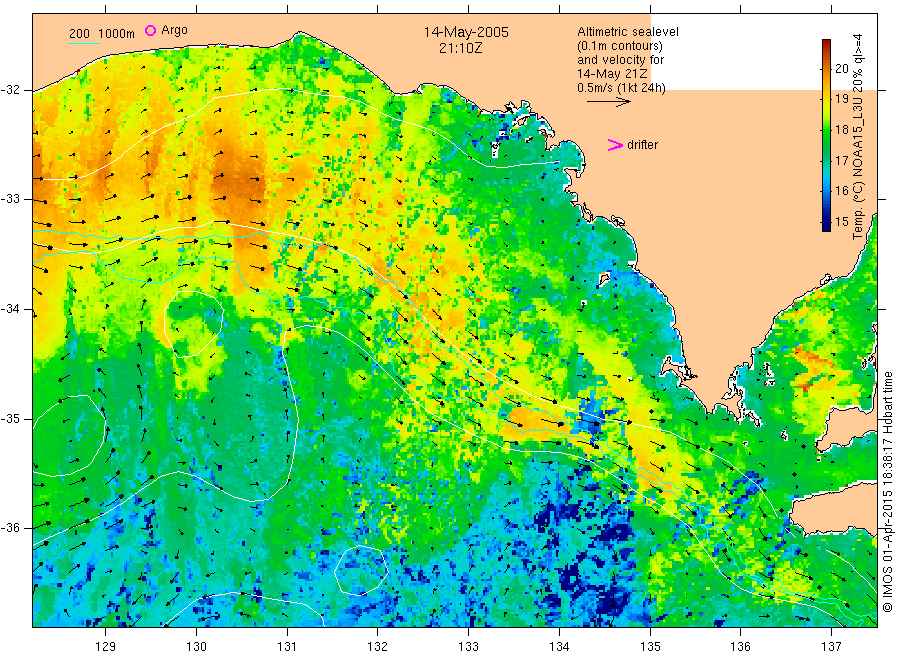Click the '0.5m/s (1kt 24h)' scale text
The height and width of the screenshot is (660, 900).
click(x=622, y=88)
